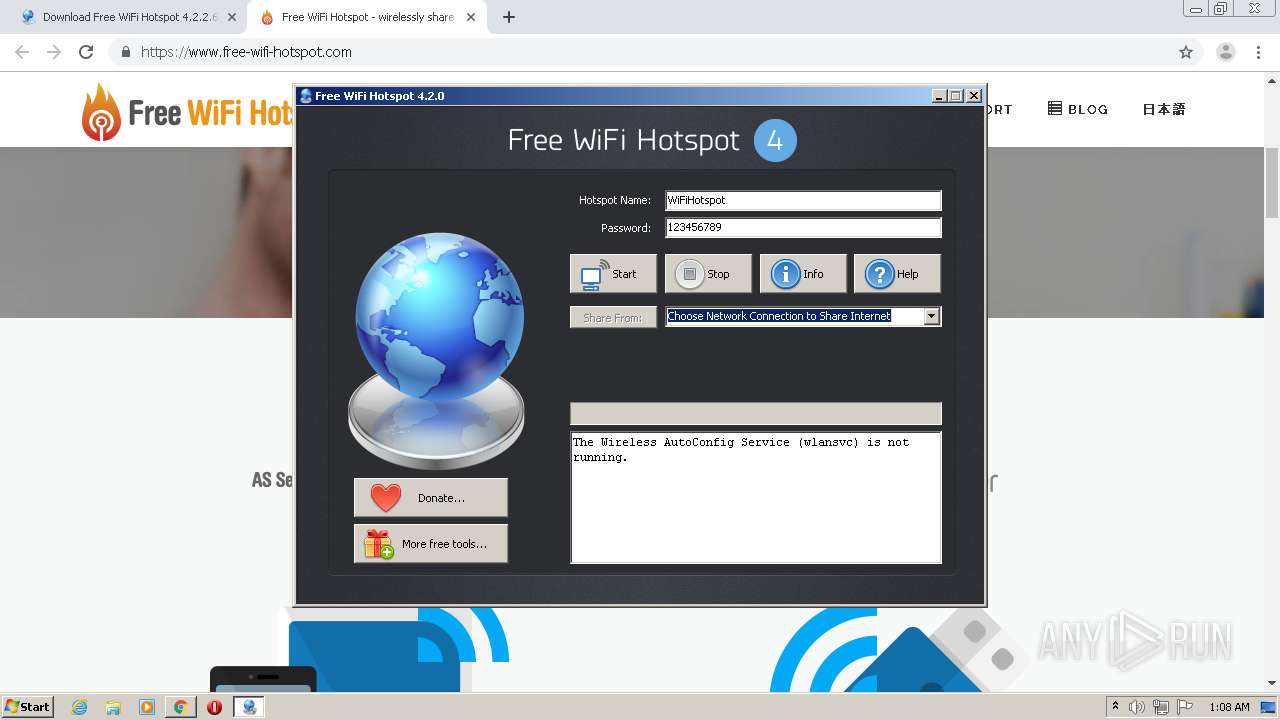Open the network tray icon
The height and width of the screenshot is (720, 1280).
click(1161, 707)
